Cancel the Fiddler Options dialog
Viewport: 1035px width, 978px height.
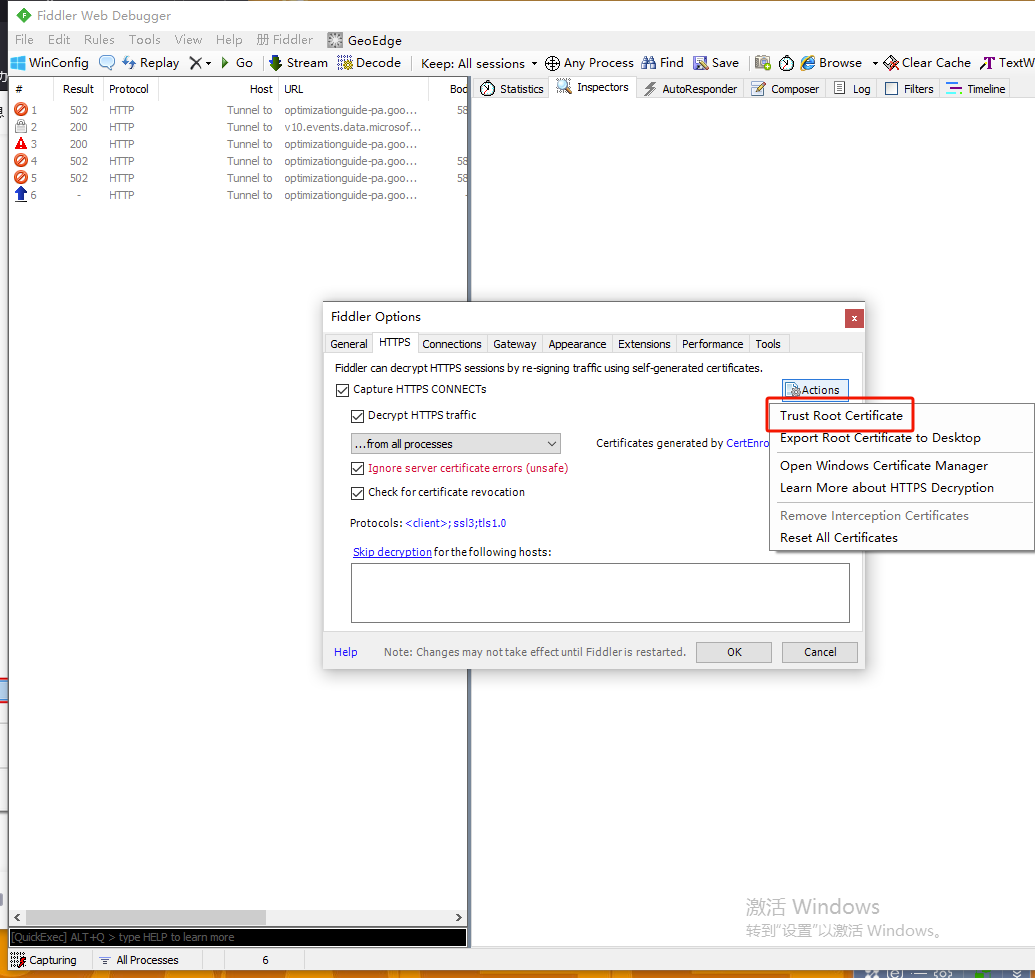pos(819,652)
